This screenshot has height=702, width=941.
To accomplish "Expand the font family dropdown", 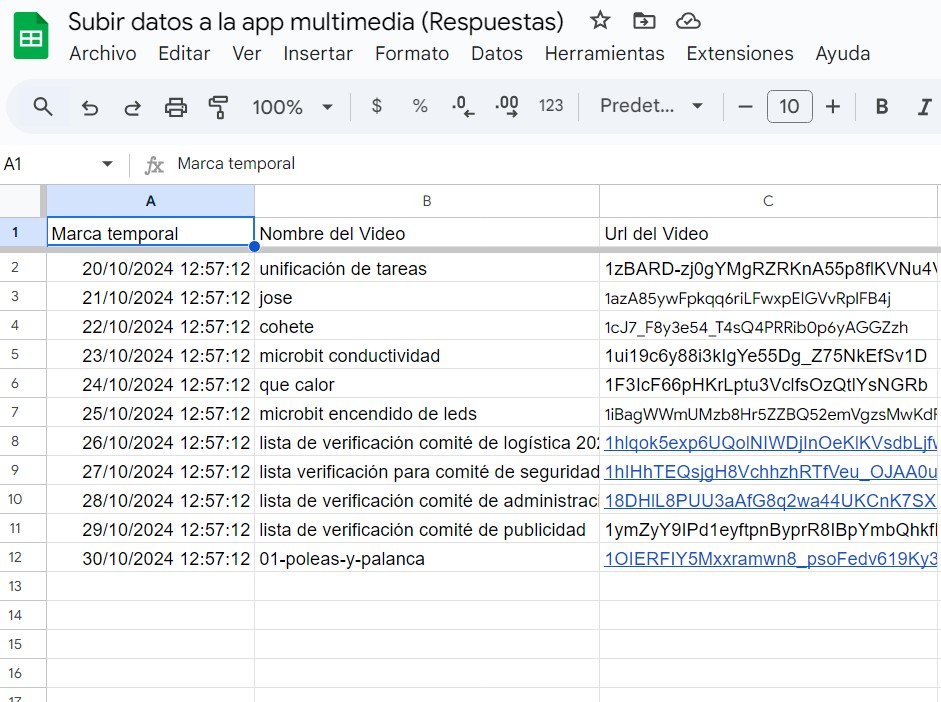I will (651, 106).
